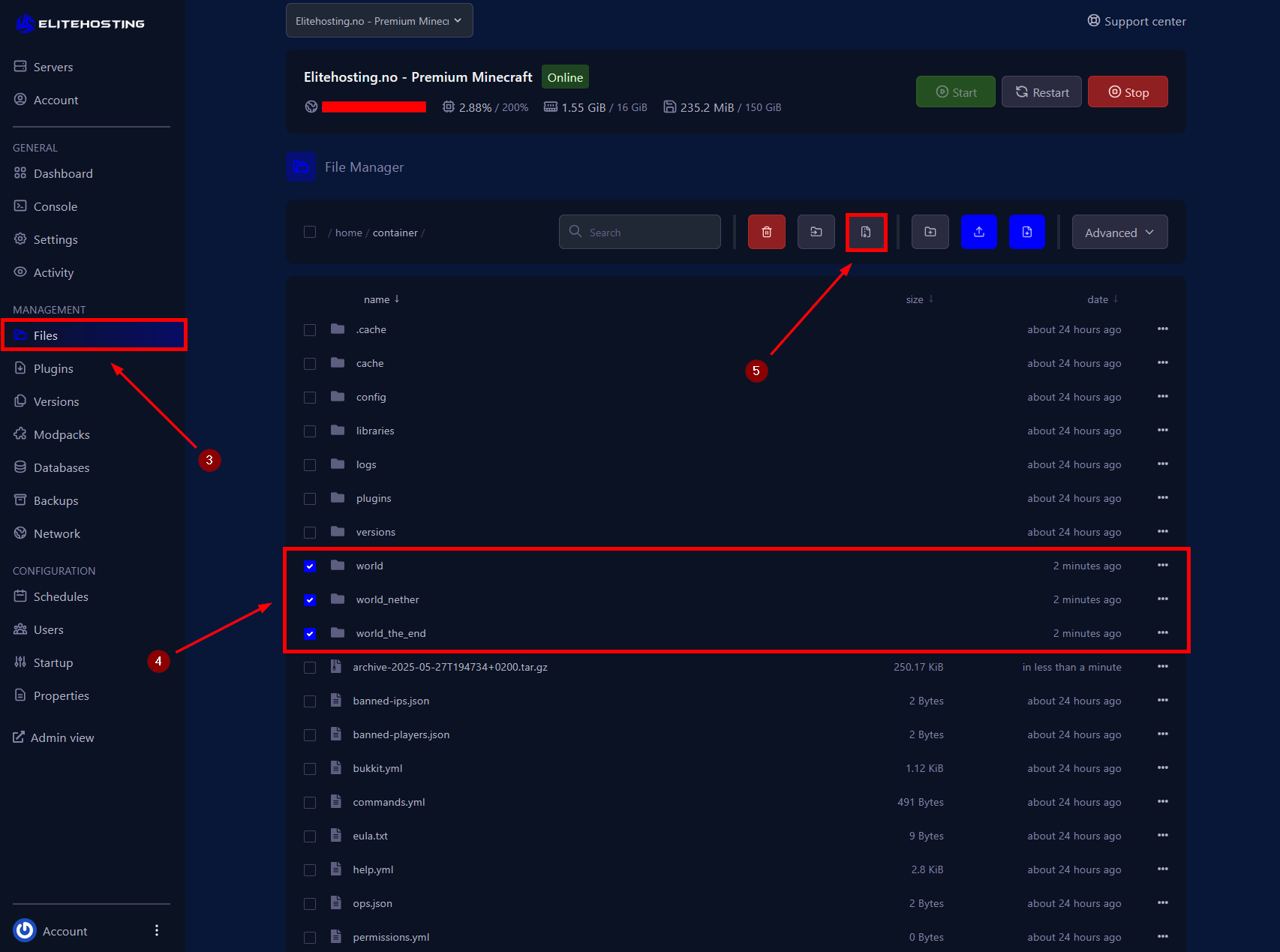
Task: Check the plugins folder checkbox
Action: pyautogui.click(x=310, y=499)
